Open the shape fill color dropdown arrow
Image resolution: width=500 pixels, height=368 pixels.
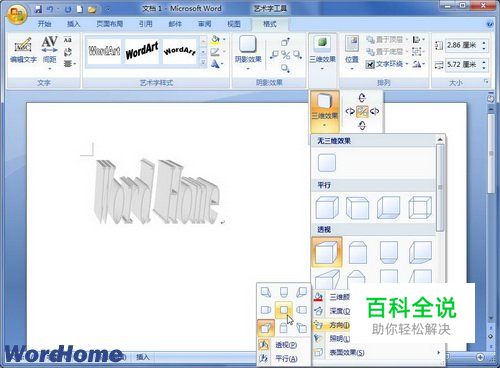click(x=224, y=40)
